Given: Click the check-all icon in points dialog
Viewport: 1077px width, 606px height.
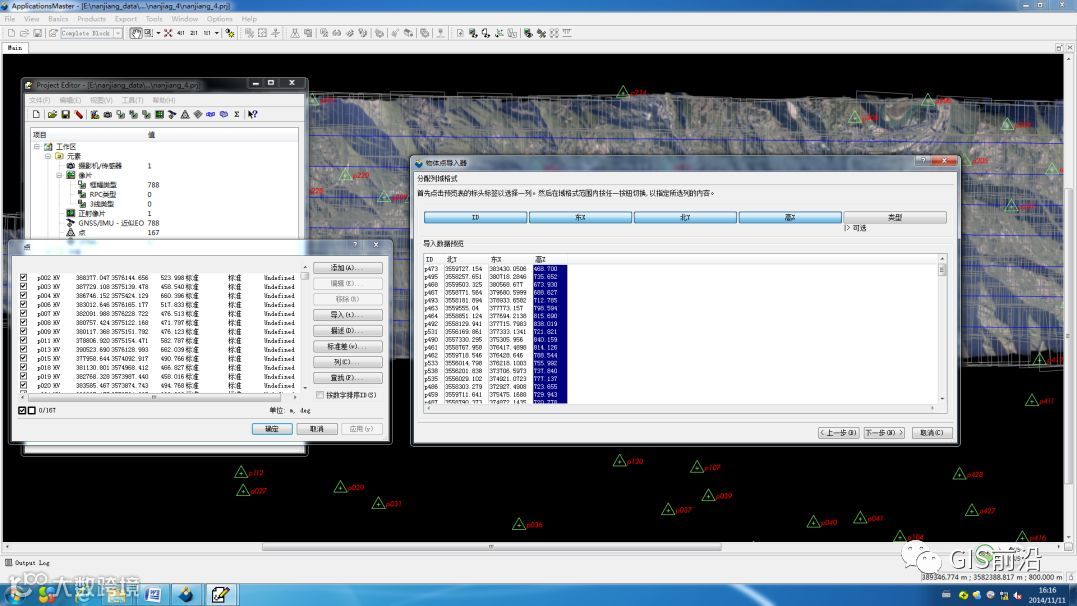Looking at the screenshot, I should (x=22, y=410).
